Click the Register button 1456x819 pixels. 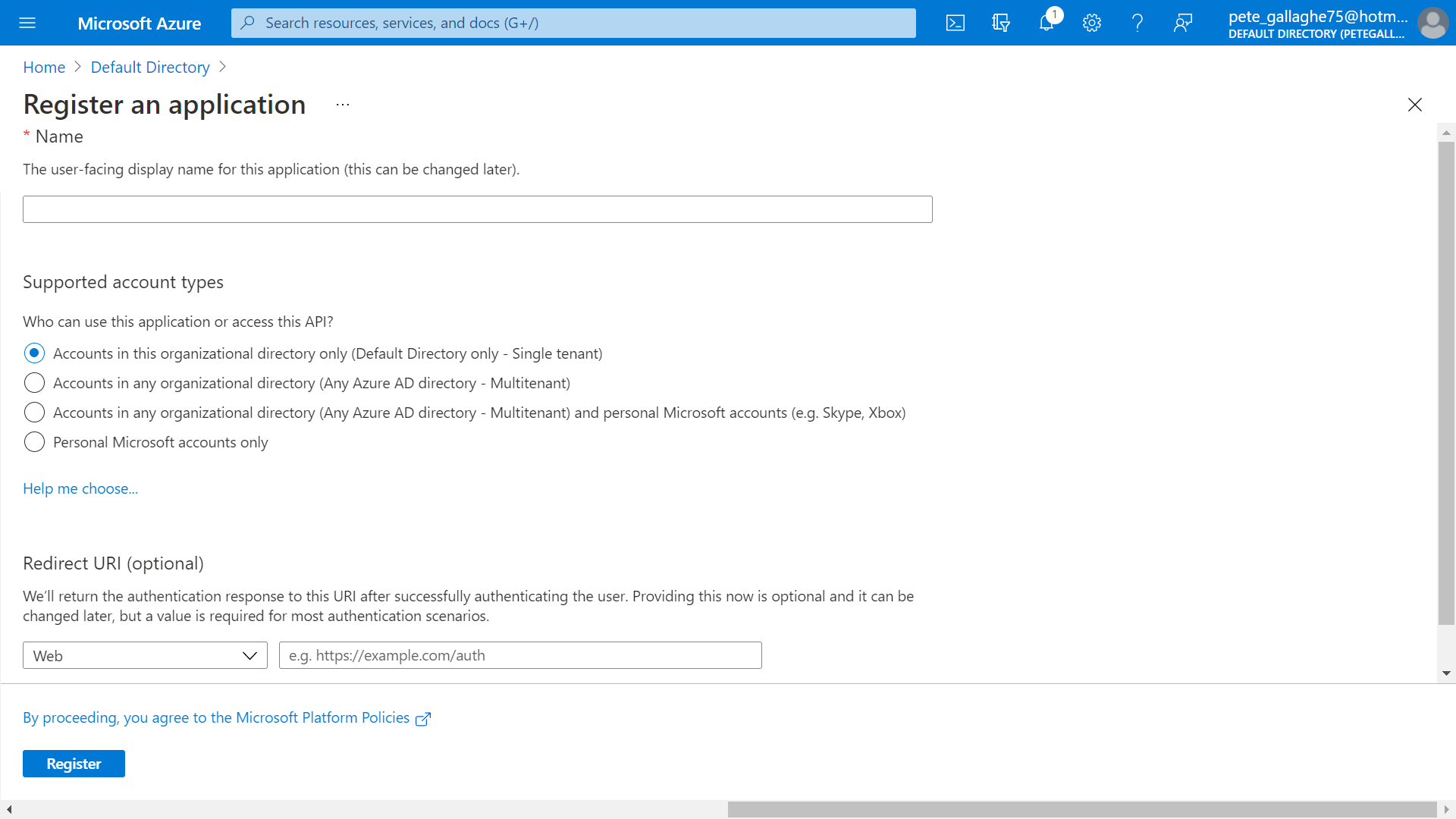[74, 764]
